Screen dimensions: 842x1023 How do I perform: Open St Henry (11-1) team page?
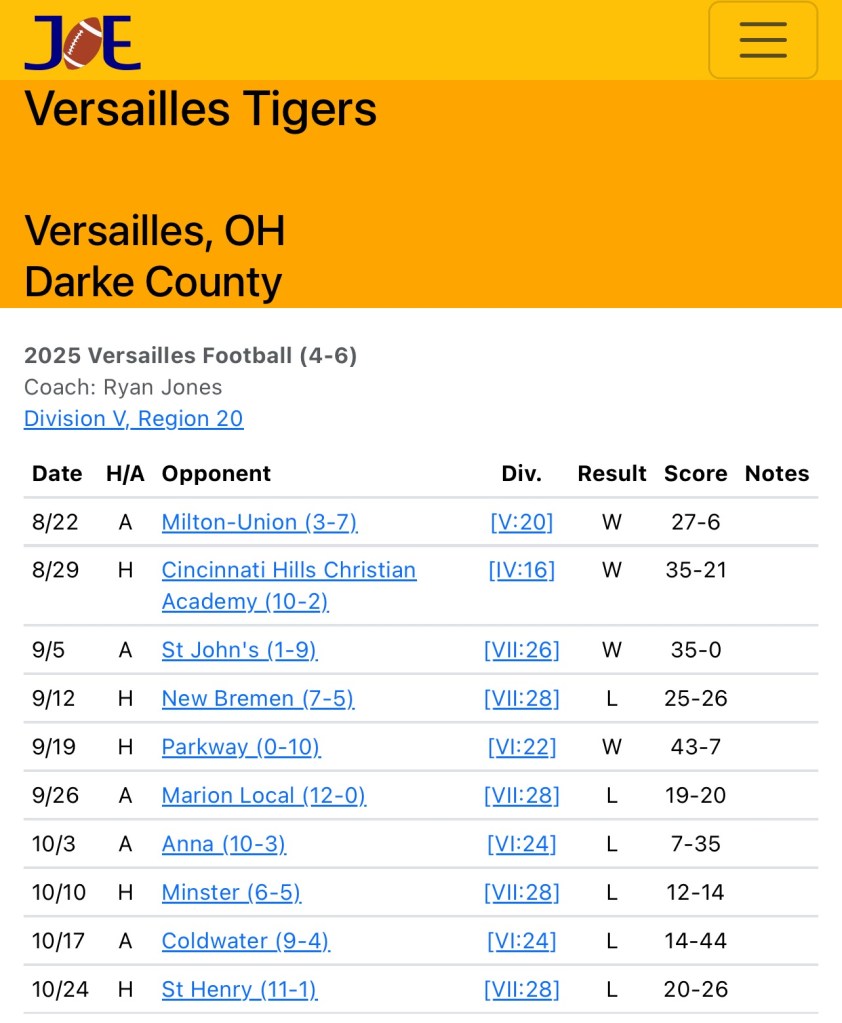click(x=239, y=989)
